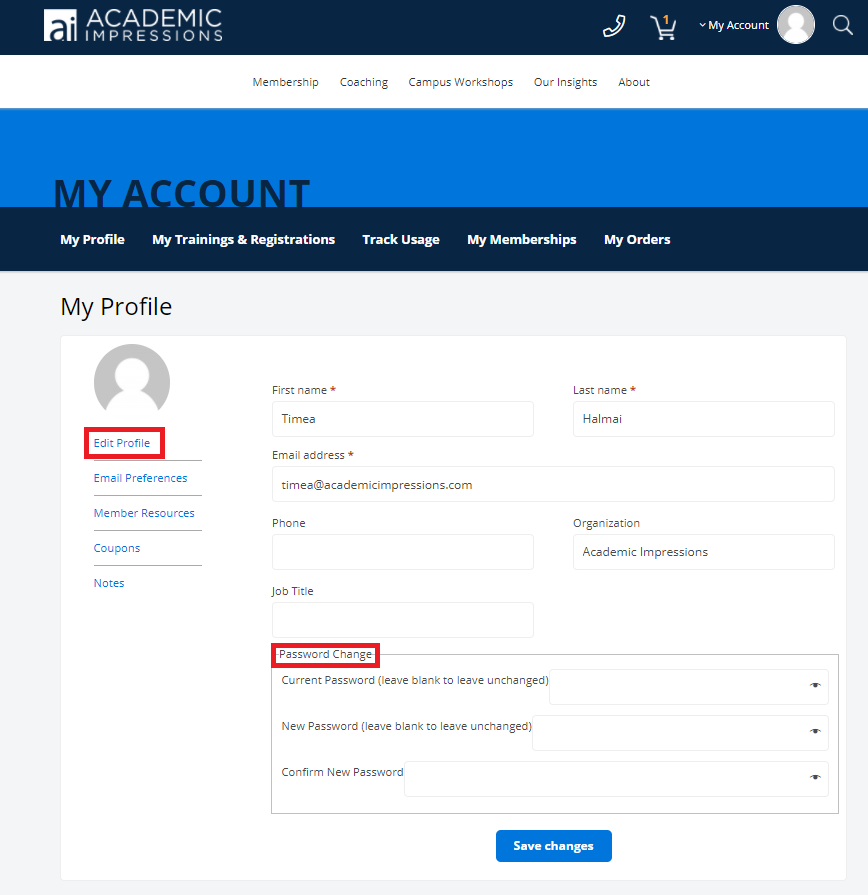Open the Our Insights menu item
868x895 pixels.
(565, 82)
